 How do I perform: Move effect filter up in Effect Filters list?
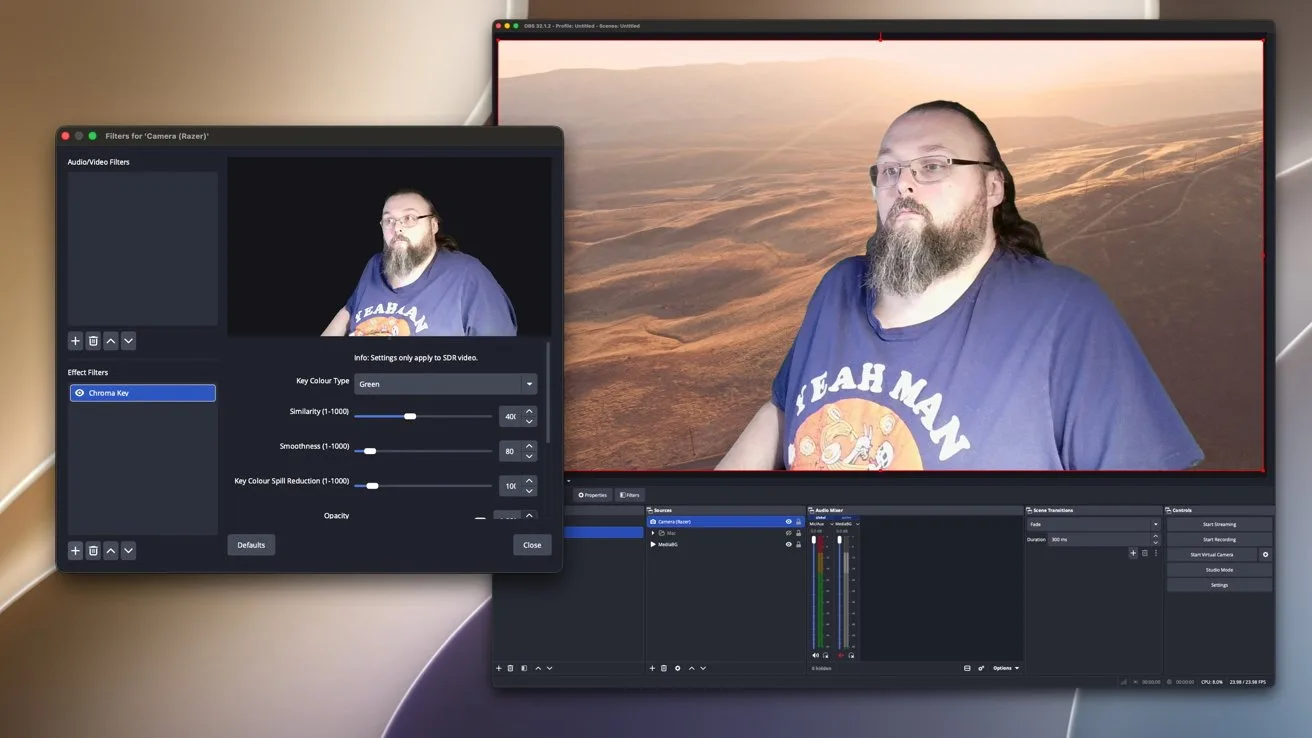click(x=111, y=551)
